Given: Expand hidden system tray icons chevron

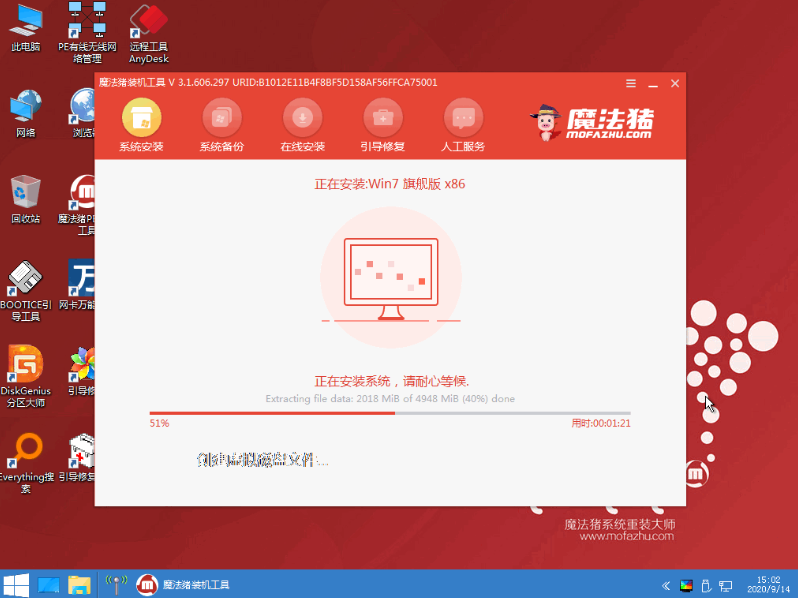Looking at the screenshot, I should [666, 586].
